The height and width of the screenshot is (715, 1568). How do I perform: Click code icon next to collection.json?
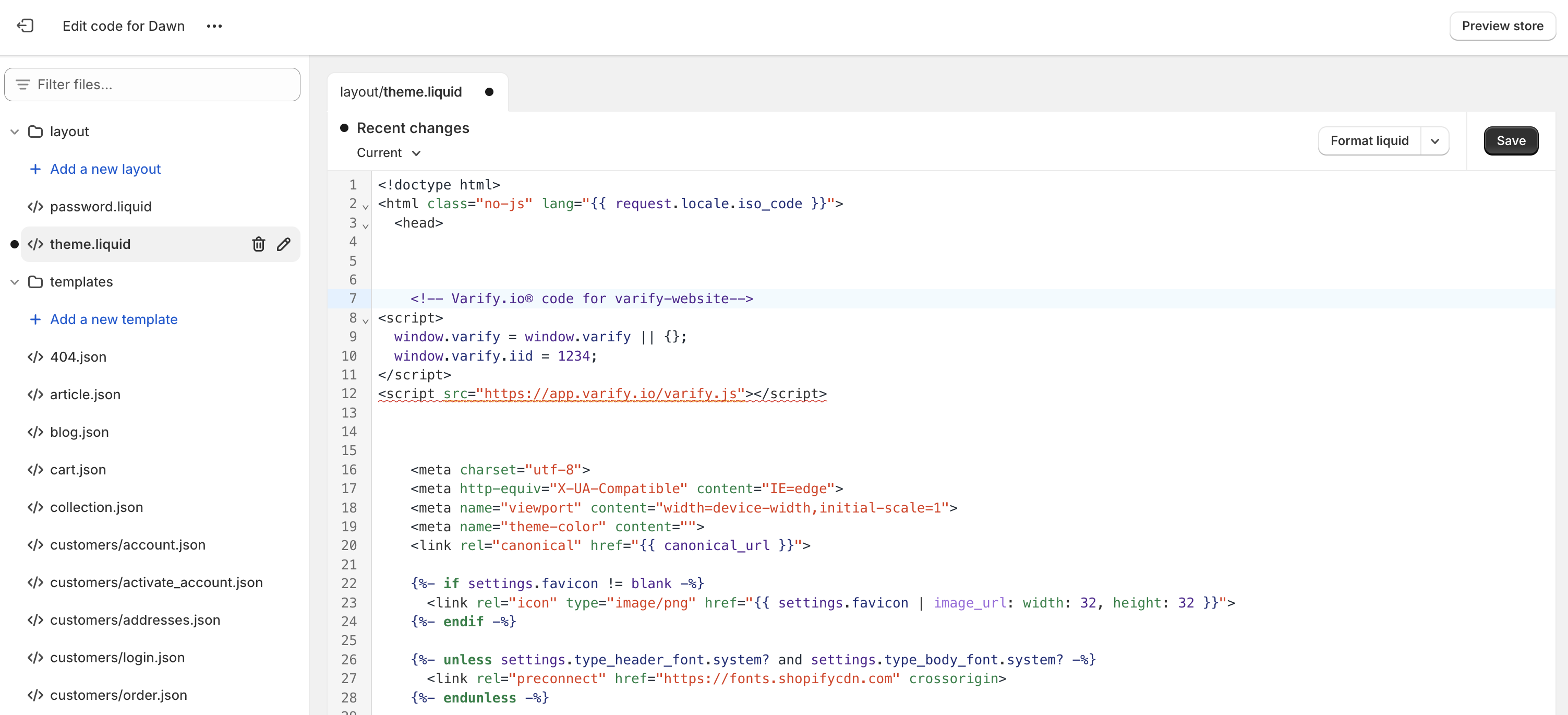(x=35, y=507)
